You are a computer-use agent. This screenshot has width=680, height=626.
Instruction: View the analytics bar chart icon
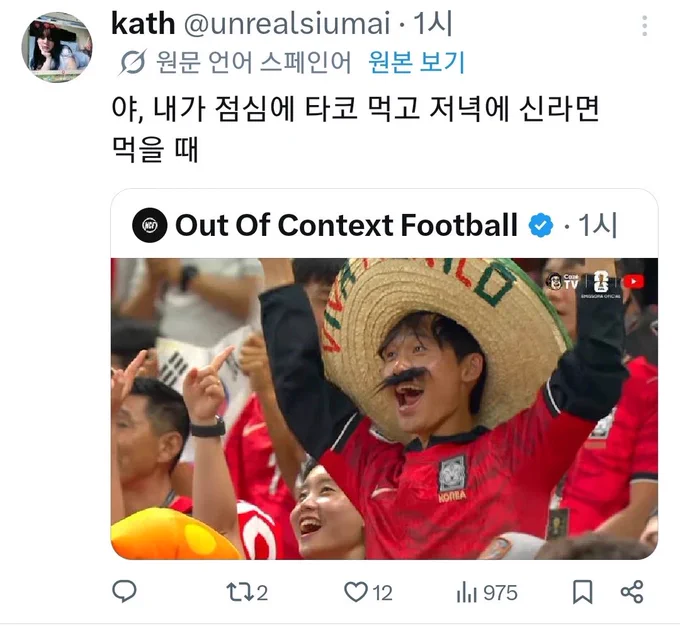[x=467, y=593]
